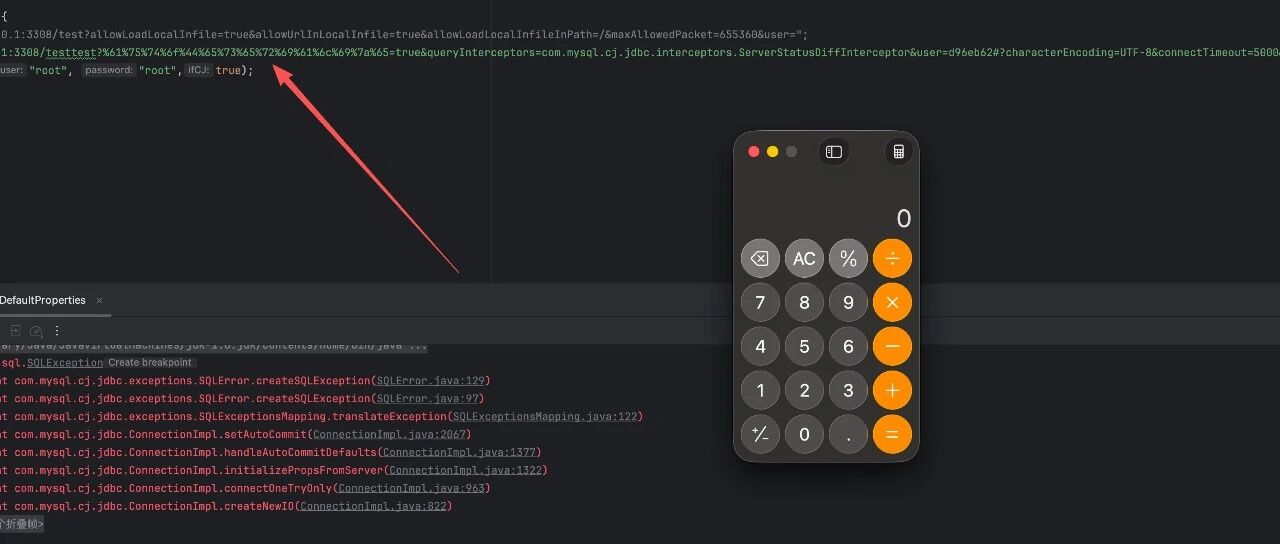Viewport: 1280px width, 544px height.
Task: Click digit 7 on the Calculator
Action: (x=760, y=302)
